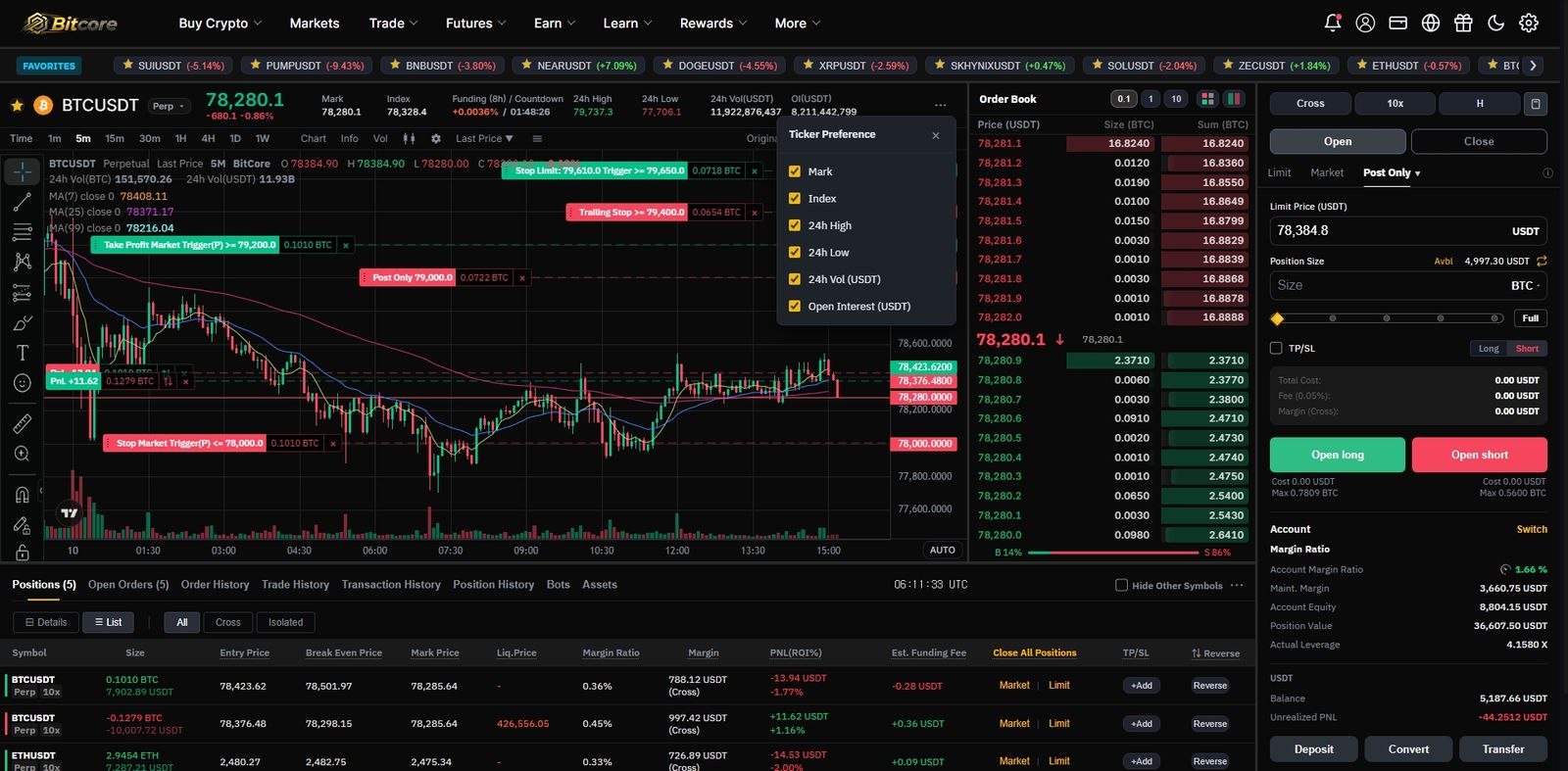1568x771 pixels.
Task: Open the calculator icon in order panel
Action: (1536, 103)
